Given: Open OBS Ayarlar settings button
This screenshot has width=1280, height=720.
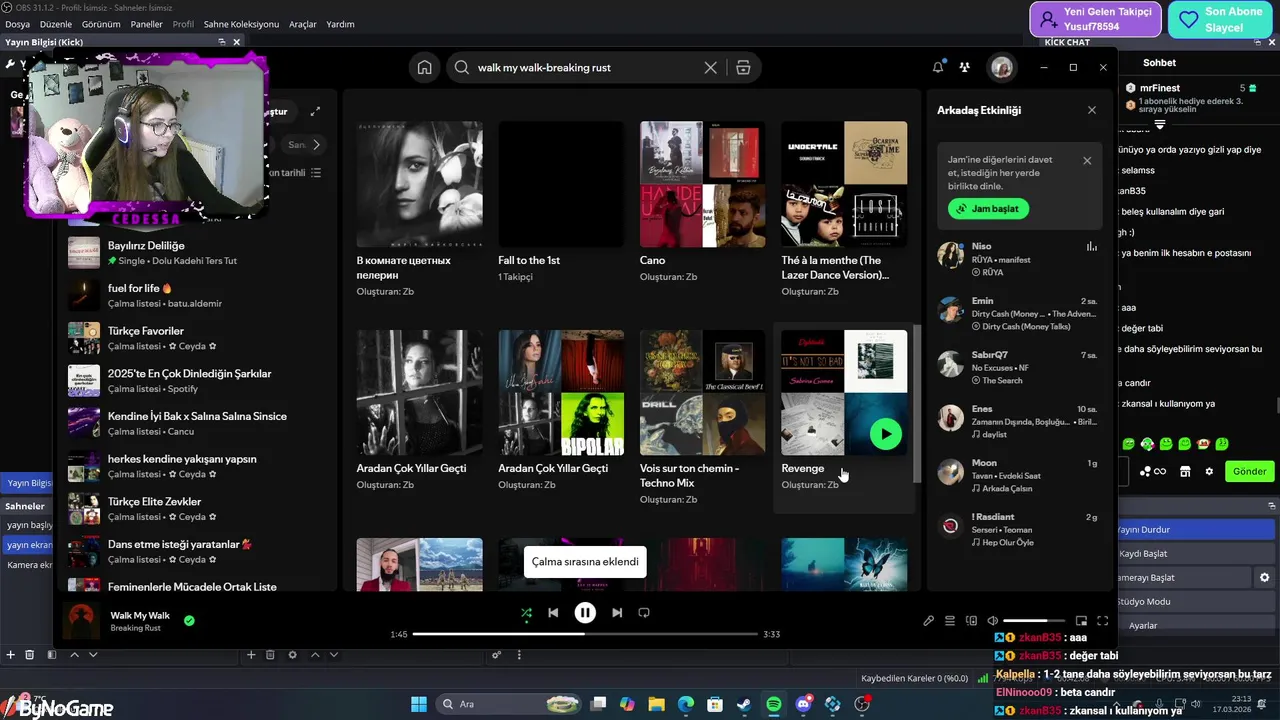Looking at the screenshot, I should (x=1195, y=625).
